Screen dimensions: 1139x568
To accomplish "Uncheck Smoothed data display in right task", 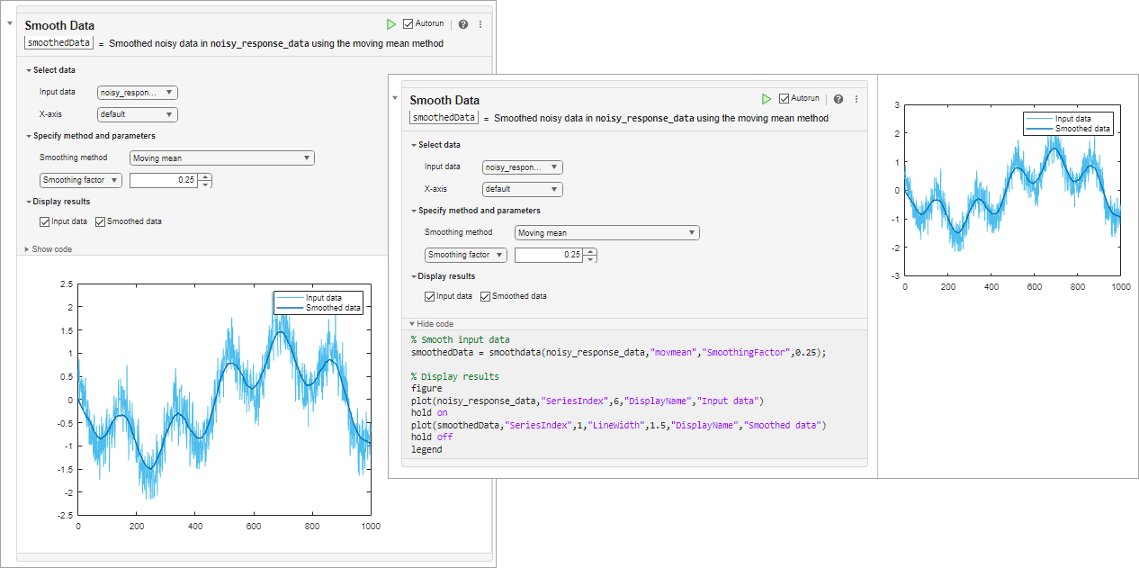I will tap(485, 296).
